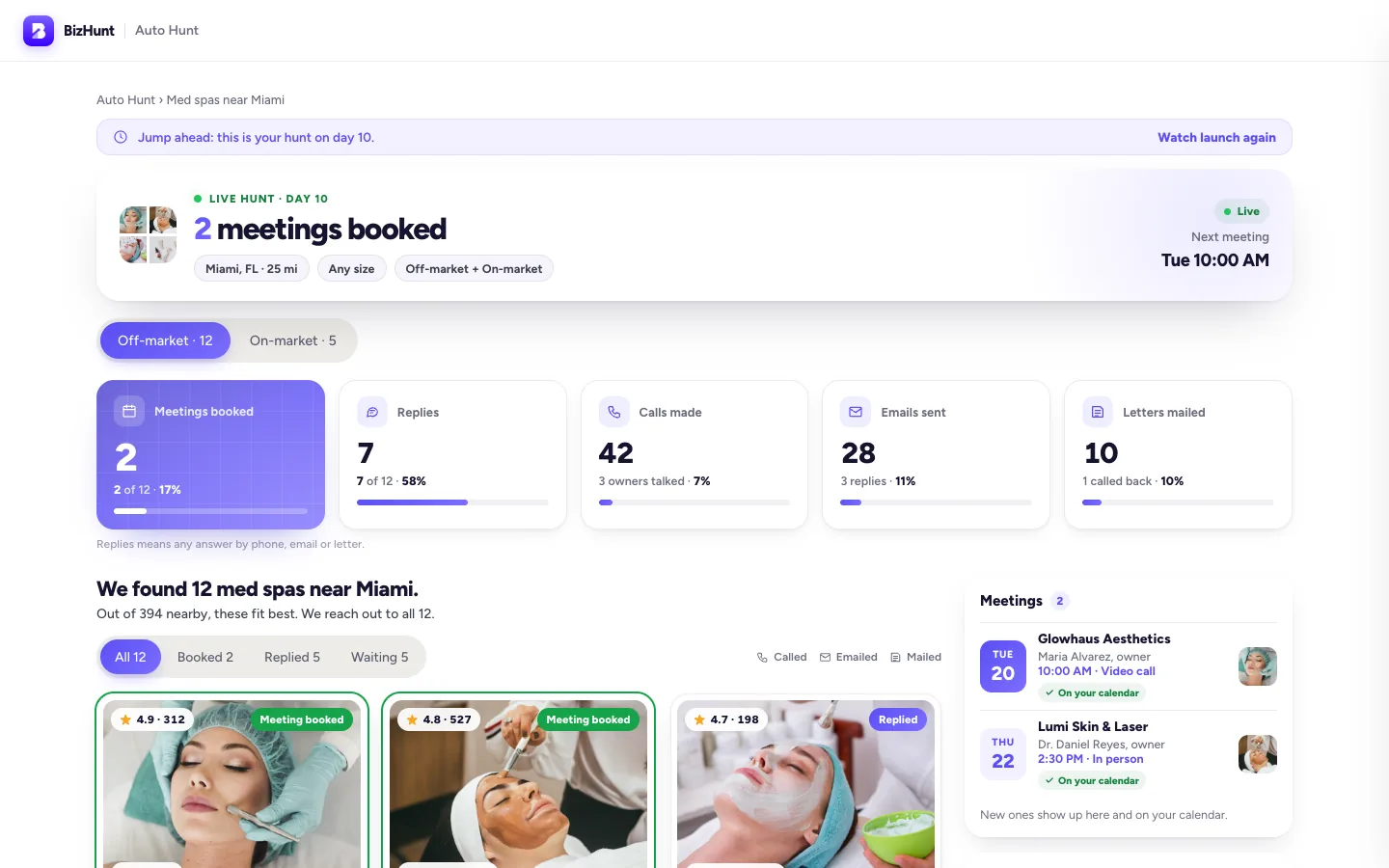
Task: Click the THU 22 date badge
Action: tap(1003, 754)
